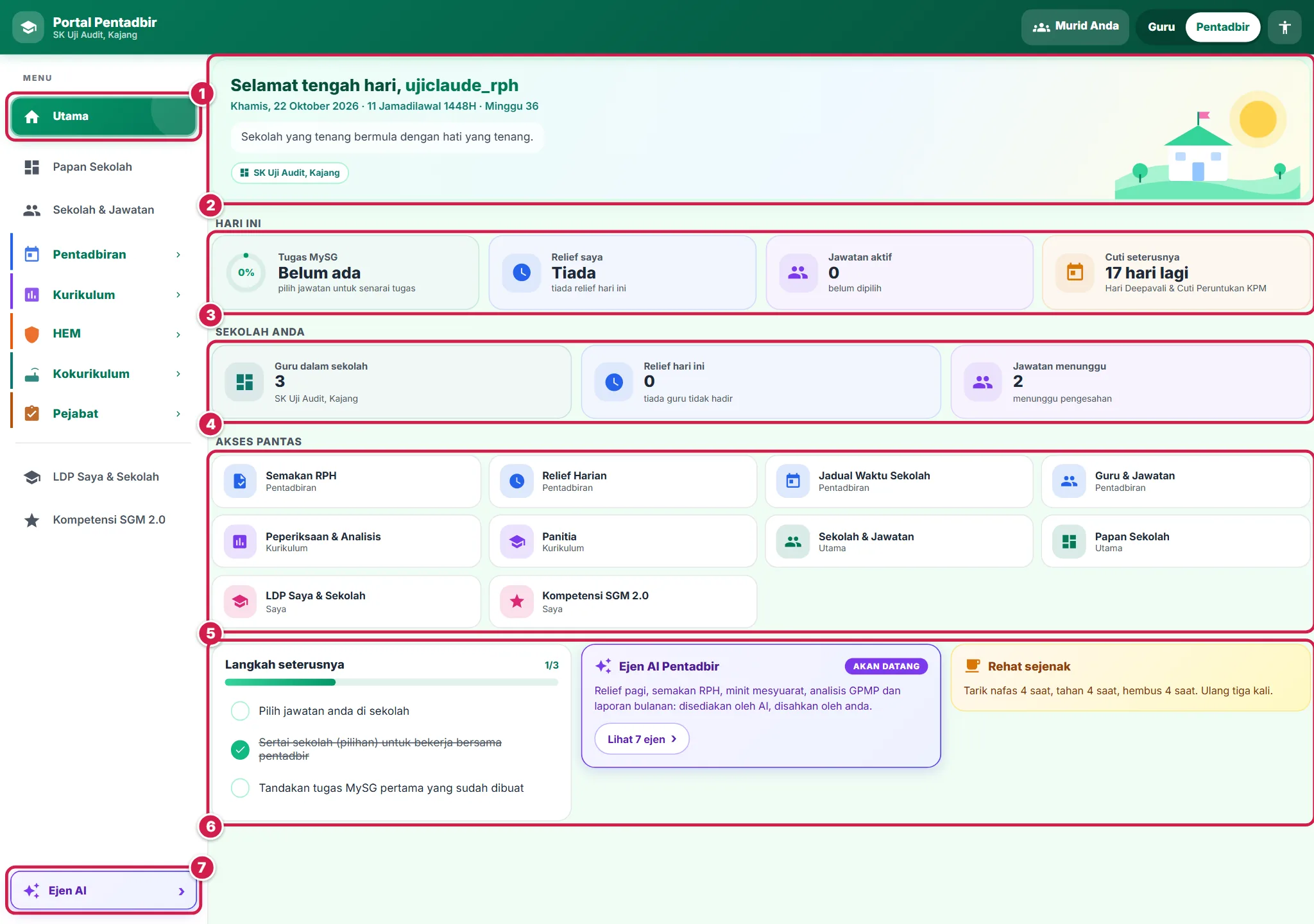Viewport: 1314px width, 924px height.
Task: Click the Kokurikulum icon in sidebar
Action: click(x=32, y=374)
